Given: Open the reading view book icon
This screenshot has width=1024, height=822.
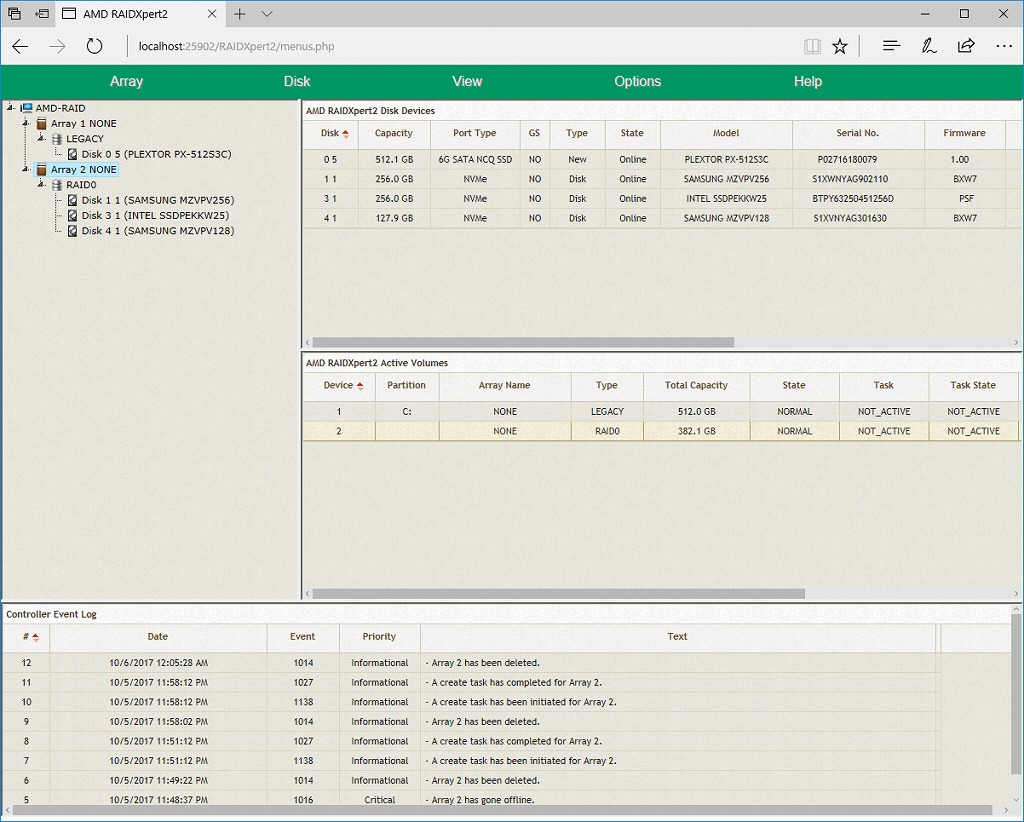Looking at the screenshot, I should [812, 46].
